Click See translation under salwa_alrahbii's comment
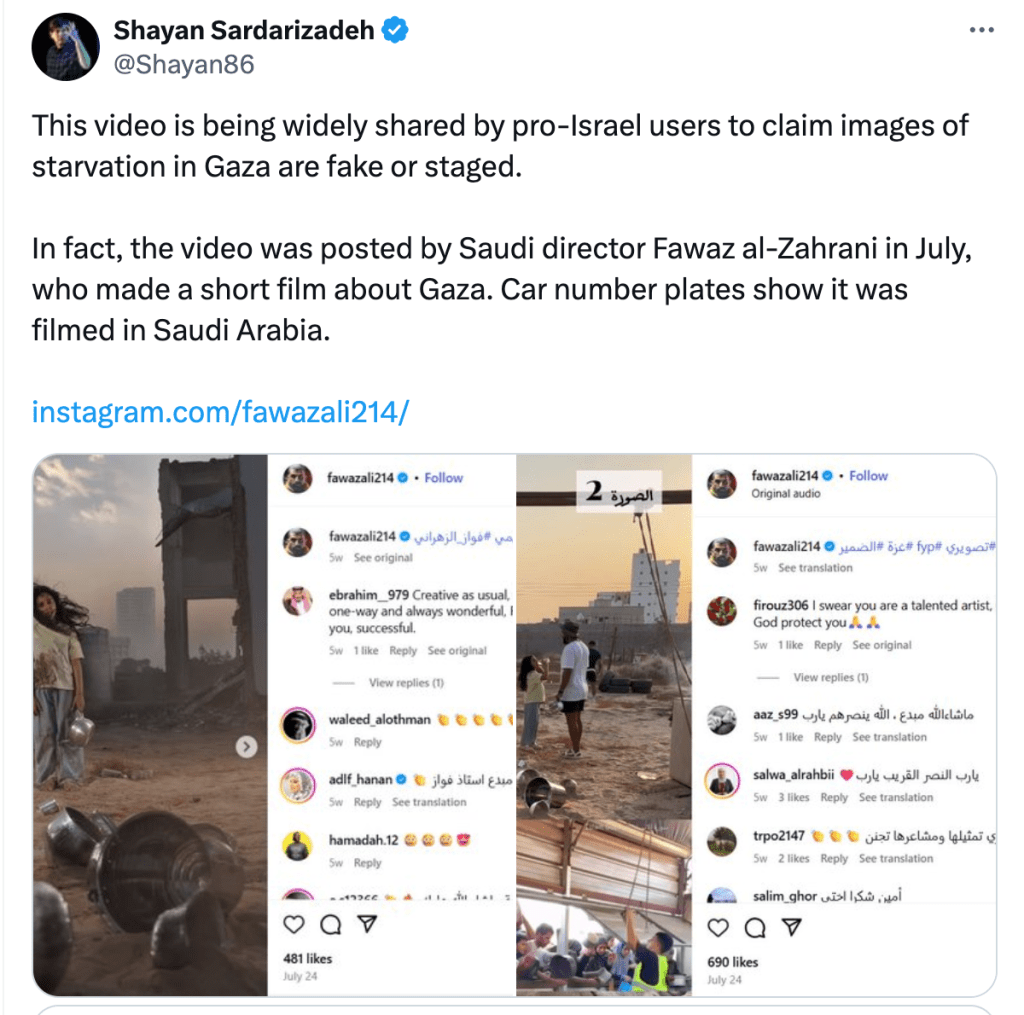Viewport: 1024px width, 1015px height. tap(896, 798)
